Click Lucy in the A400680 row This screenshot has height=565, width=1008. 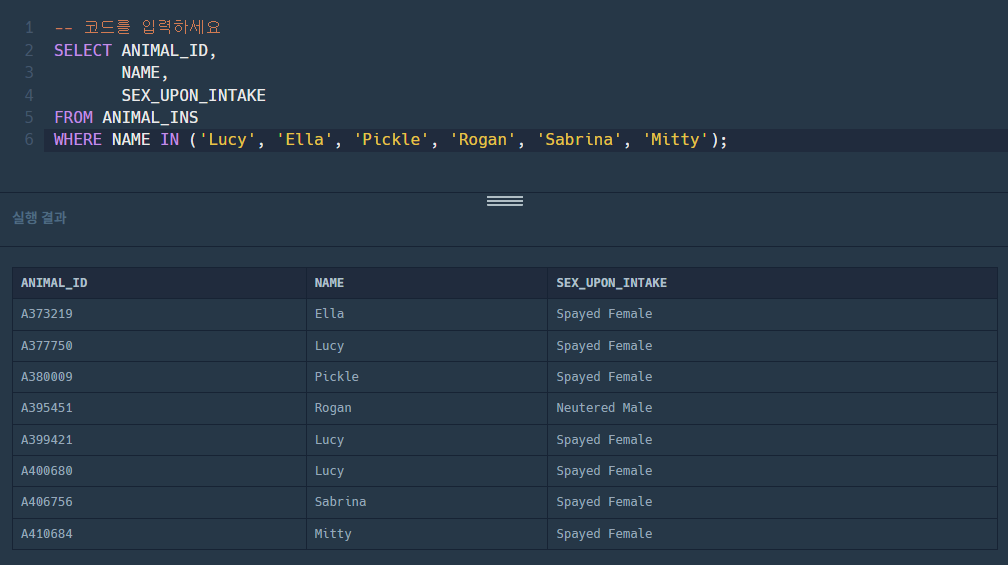[329, 471]
